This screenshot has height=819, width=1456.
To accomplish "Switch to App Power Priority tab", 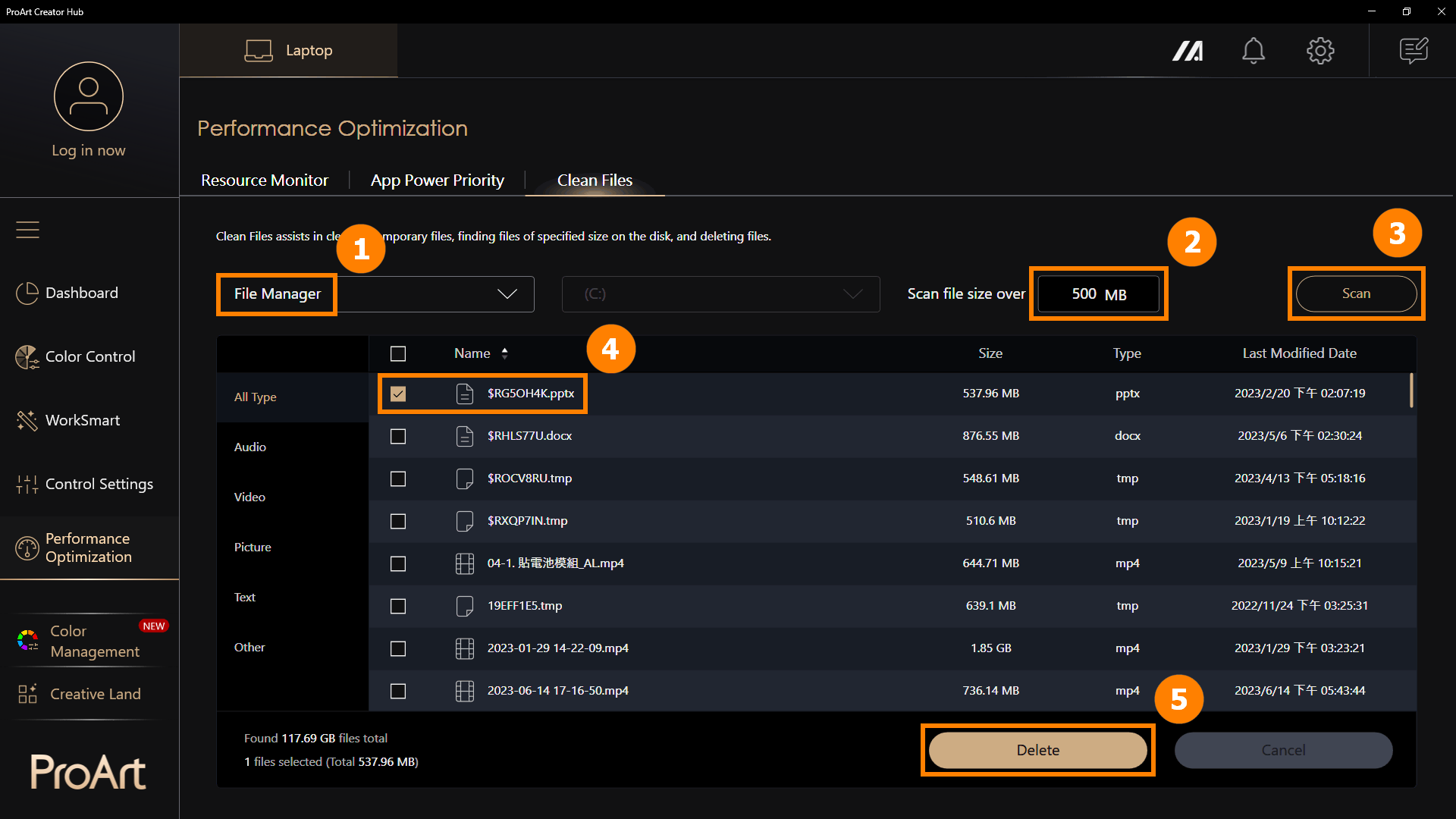I will pos(438,180).
